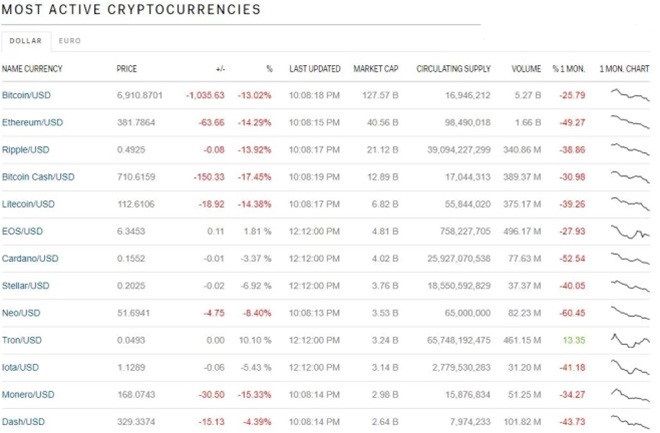Click Tron one-month sparkline chart
The width and height of the screenshot is (660, 433).
tap(630, 340)
